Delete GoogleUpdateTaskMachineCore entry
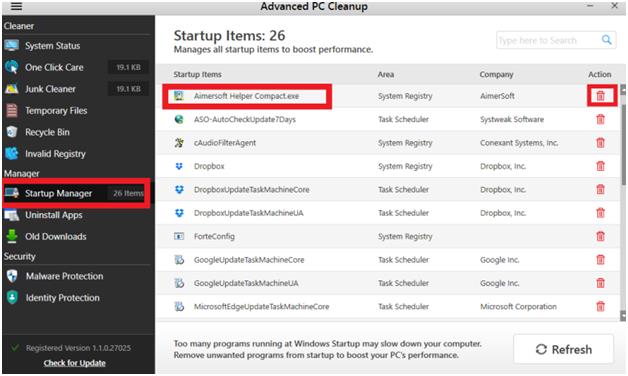628x376 pixels. pos(600,259)
